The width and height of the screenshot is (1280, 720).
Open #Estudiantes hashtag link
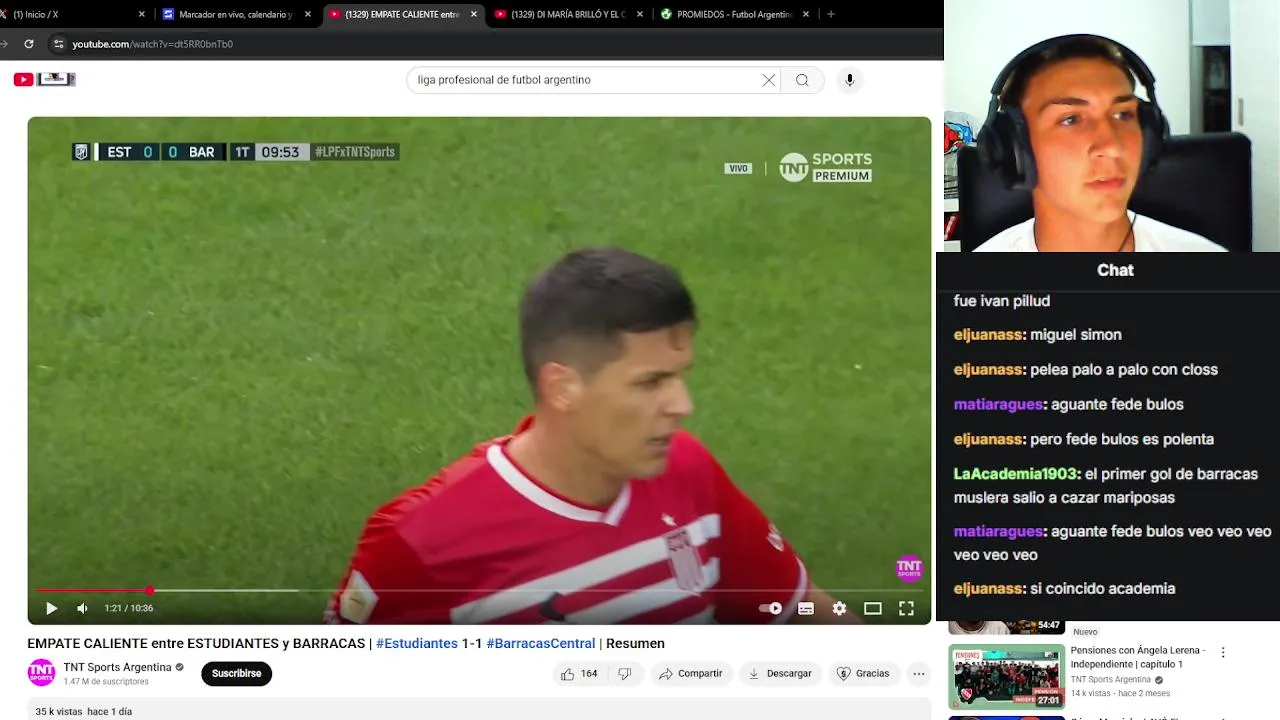click(417, 644)
